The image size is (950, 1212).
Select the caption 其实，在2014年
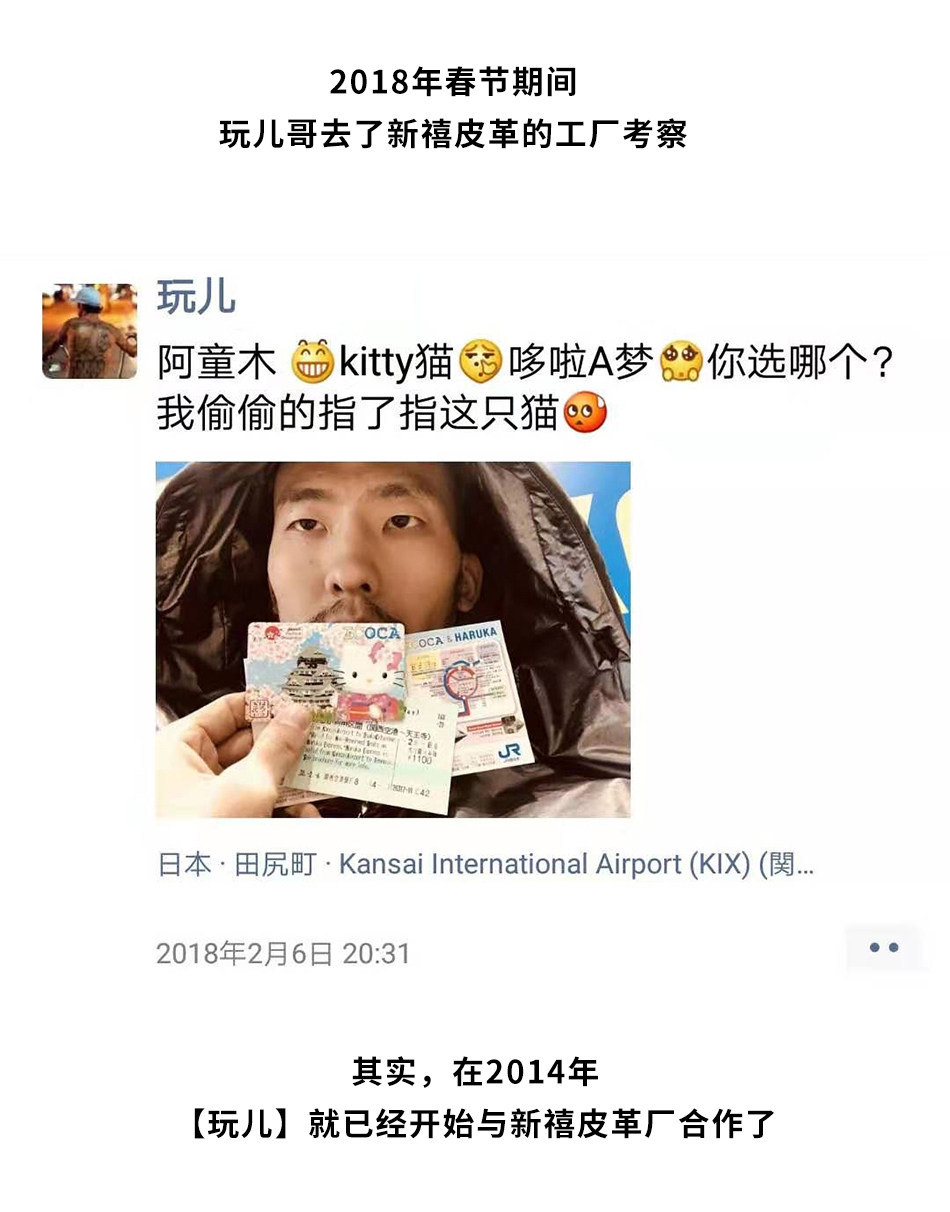coord(475,1072)
